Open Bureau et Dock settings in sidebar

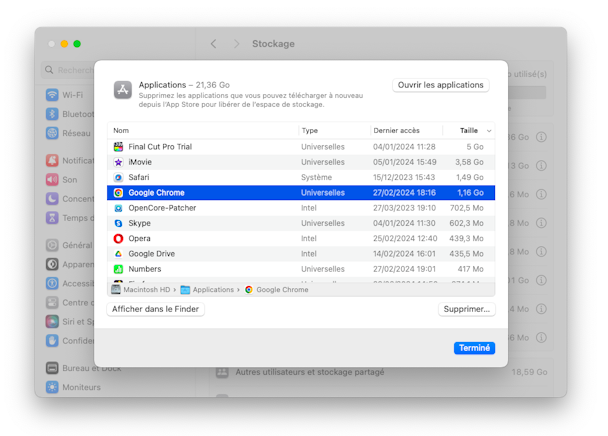pyautogui.click(x=83, y=368)
